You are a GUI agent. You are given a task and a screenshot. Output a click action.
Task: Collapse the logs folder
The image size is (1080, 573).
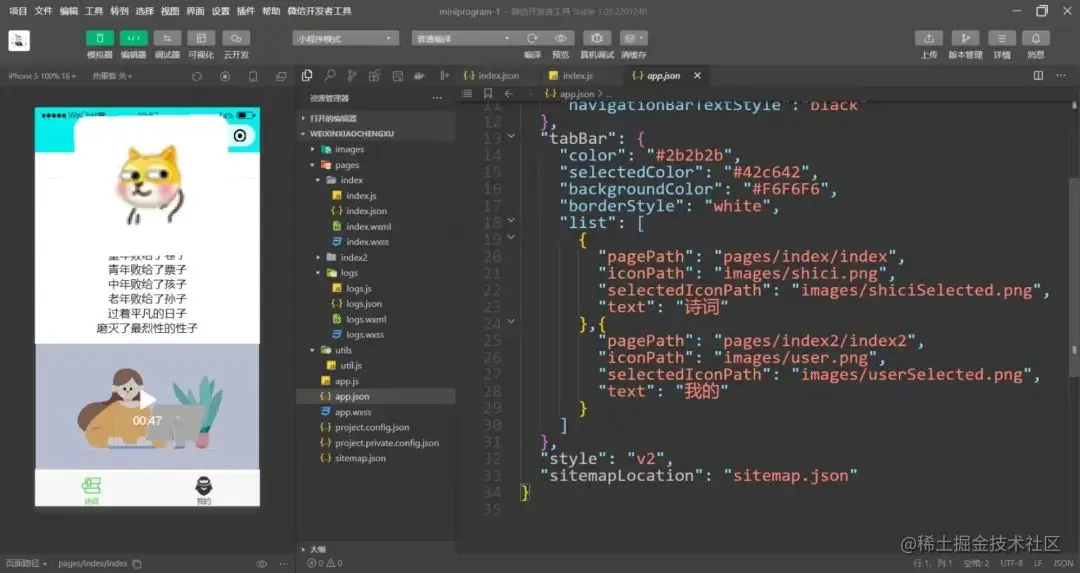(x=349, y=273)
